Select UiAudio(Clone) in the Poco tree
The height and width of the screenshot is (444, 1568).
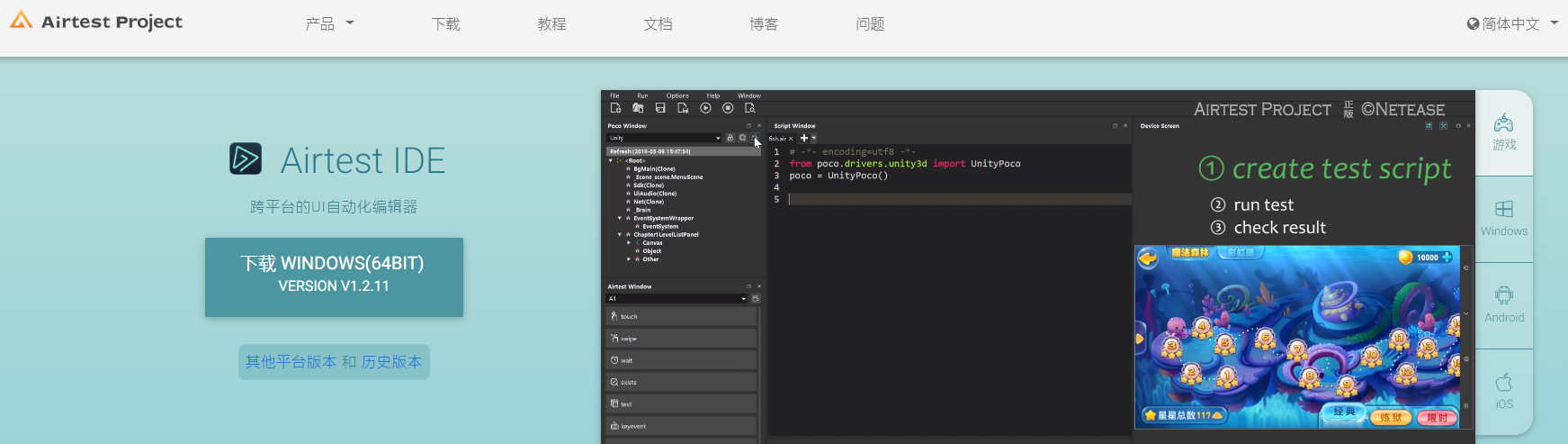(x=655, y=193)
